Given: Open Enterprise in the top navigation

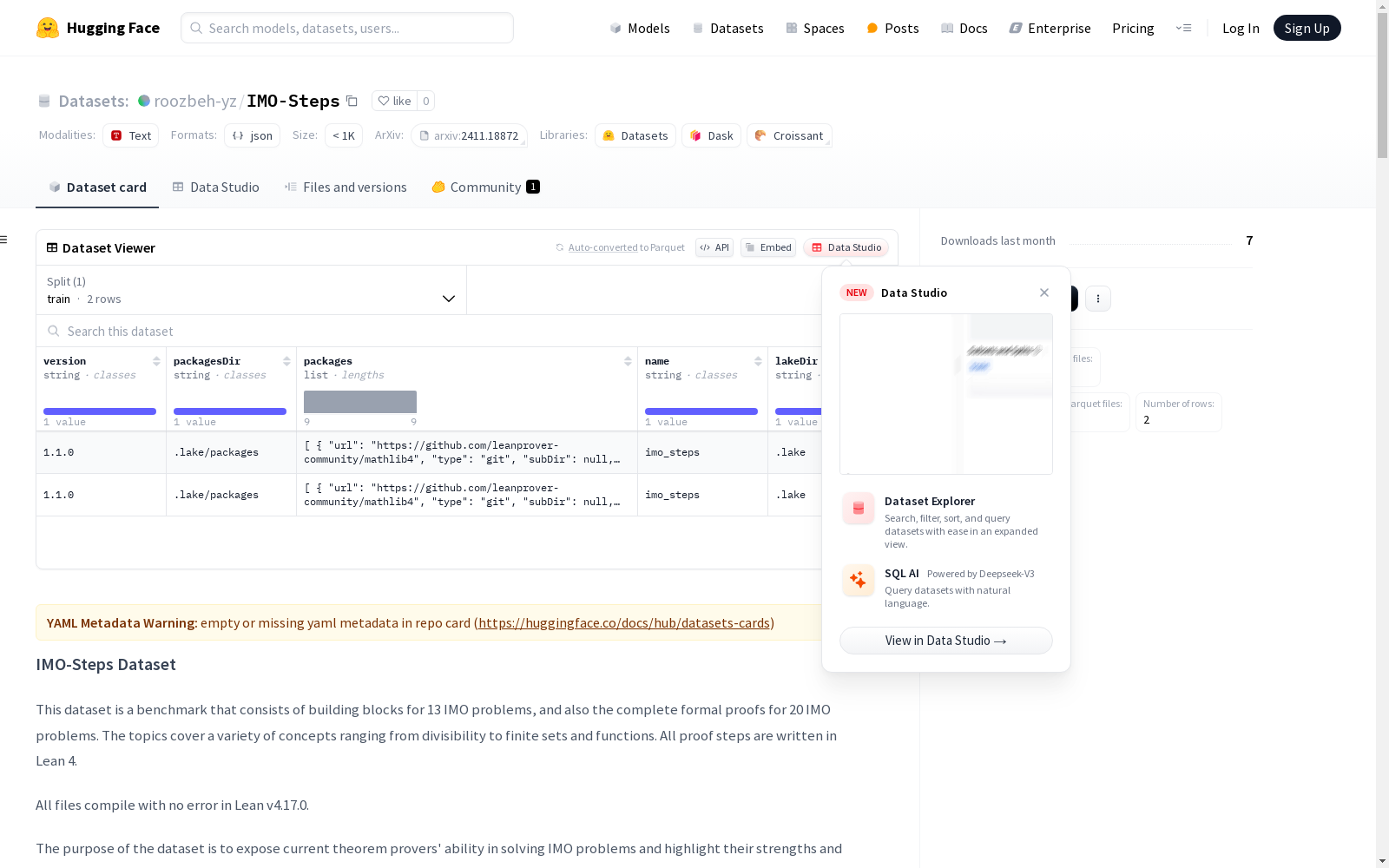Looking at the screenshot, I should 1050,28.
